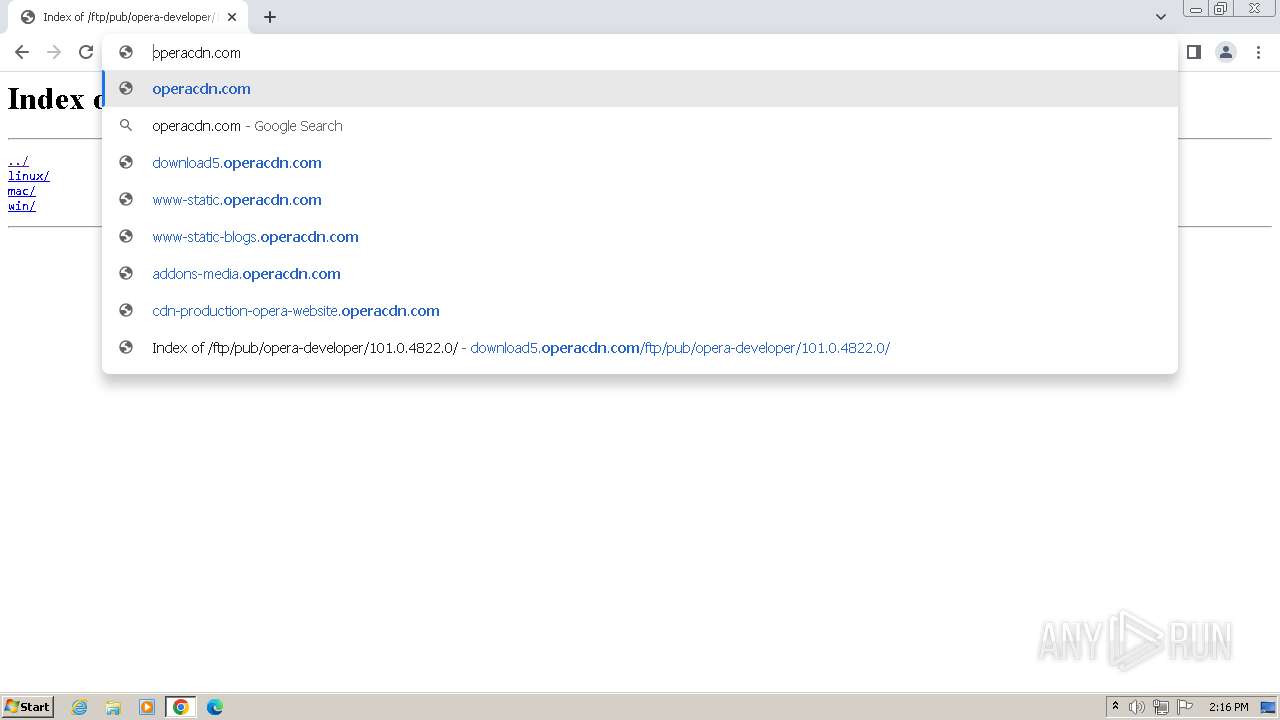
Task: Open the parent directory ../ link
Action: pos(18,161)
